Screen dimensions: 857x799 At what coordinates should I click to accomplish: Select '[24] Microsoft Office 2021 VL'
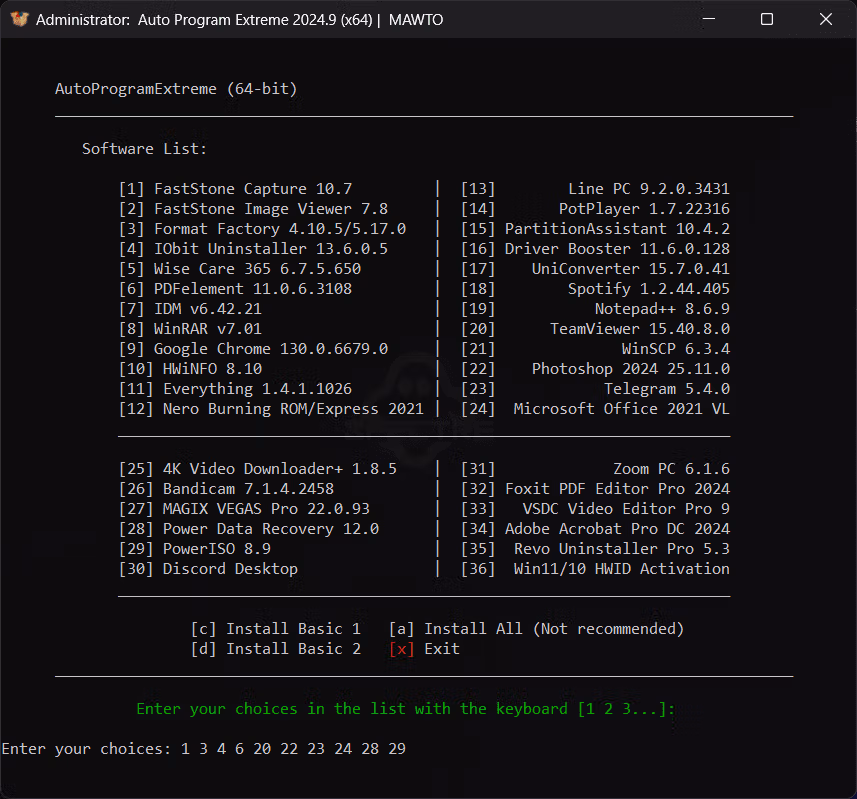tap(595, 409)
